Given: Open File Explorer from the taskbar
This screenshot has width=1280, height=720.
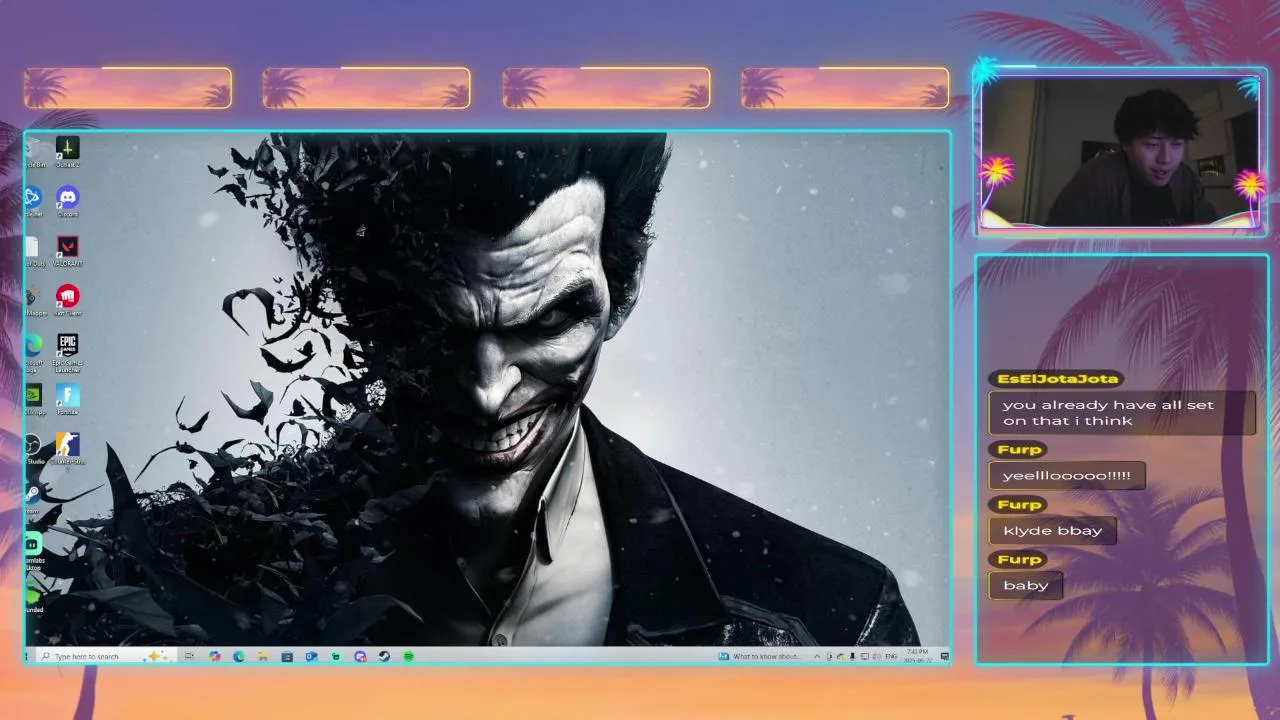Looking at the screenshot, I should [262, 656].
